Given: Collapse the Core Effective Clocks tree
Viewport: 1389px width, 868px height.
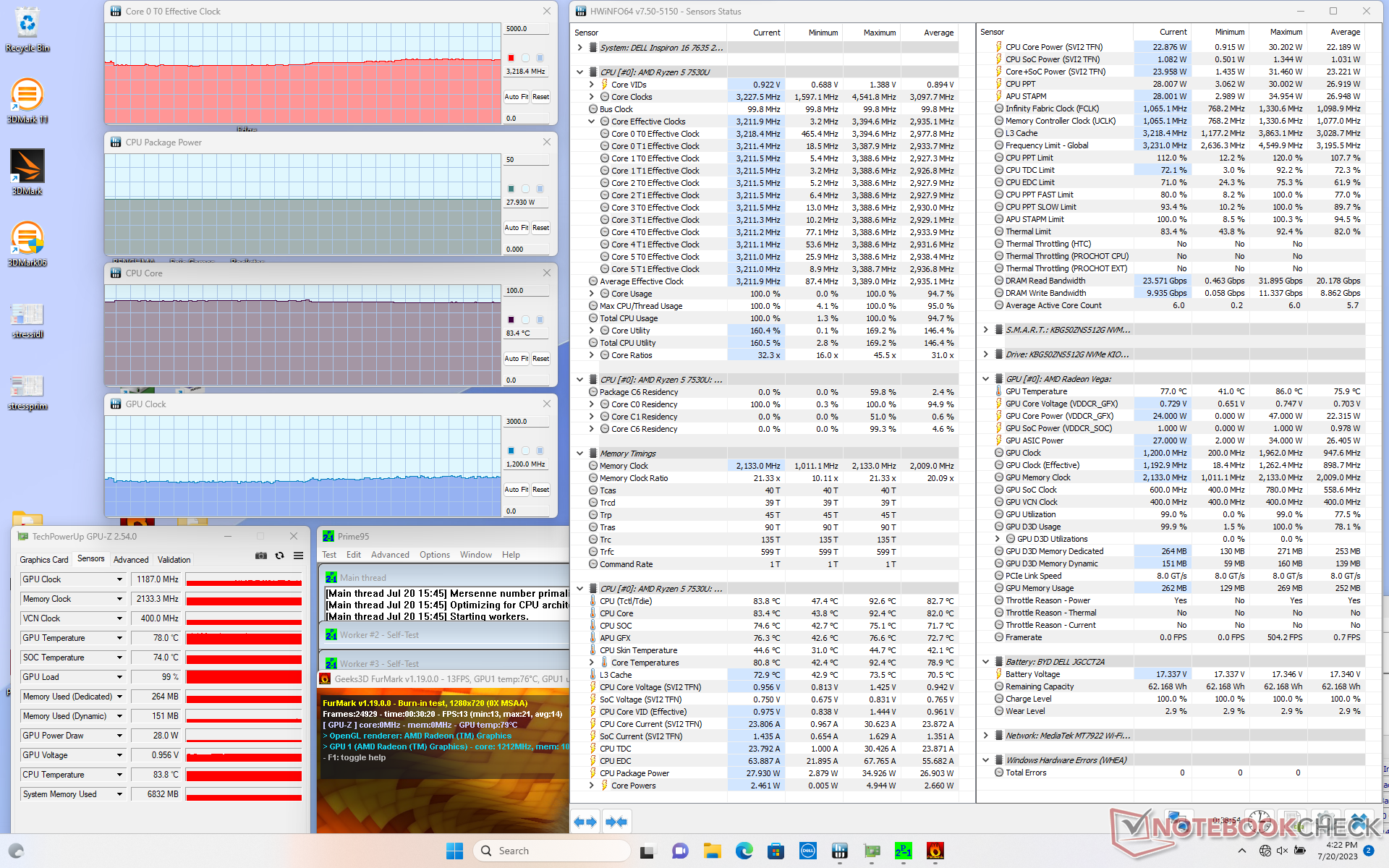Looking at the screenshot, I should [x=592, y=122].
